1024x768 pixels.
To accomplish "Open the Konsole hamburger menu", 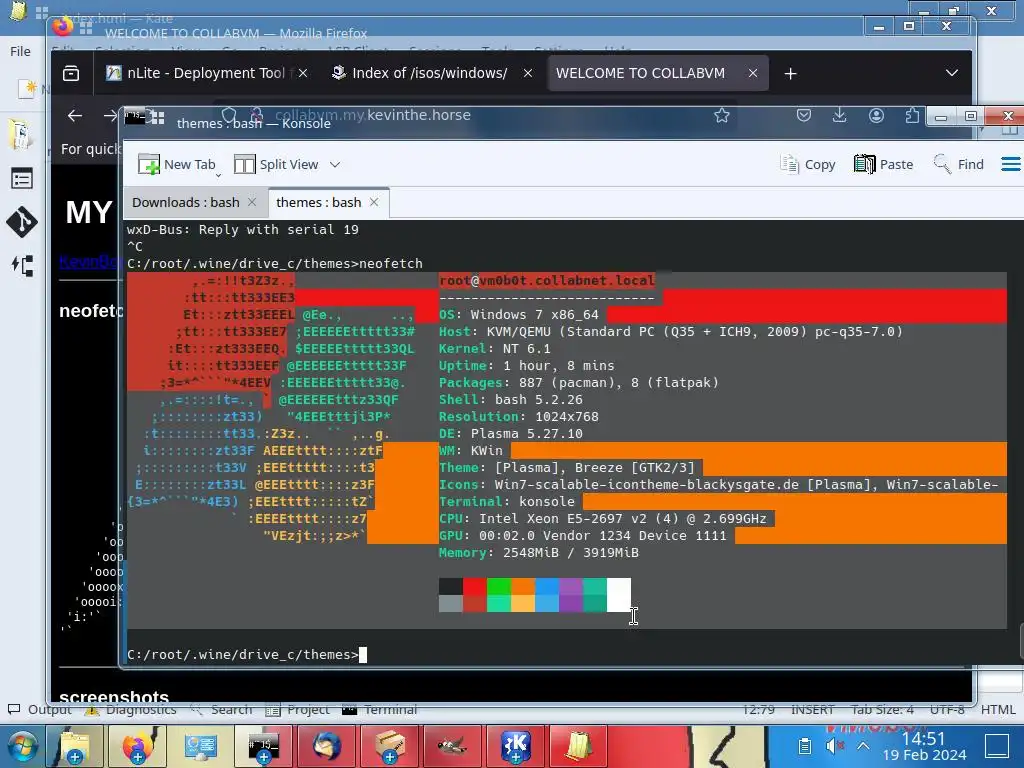I will 1010,164.
